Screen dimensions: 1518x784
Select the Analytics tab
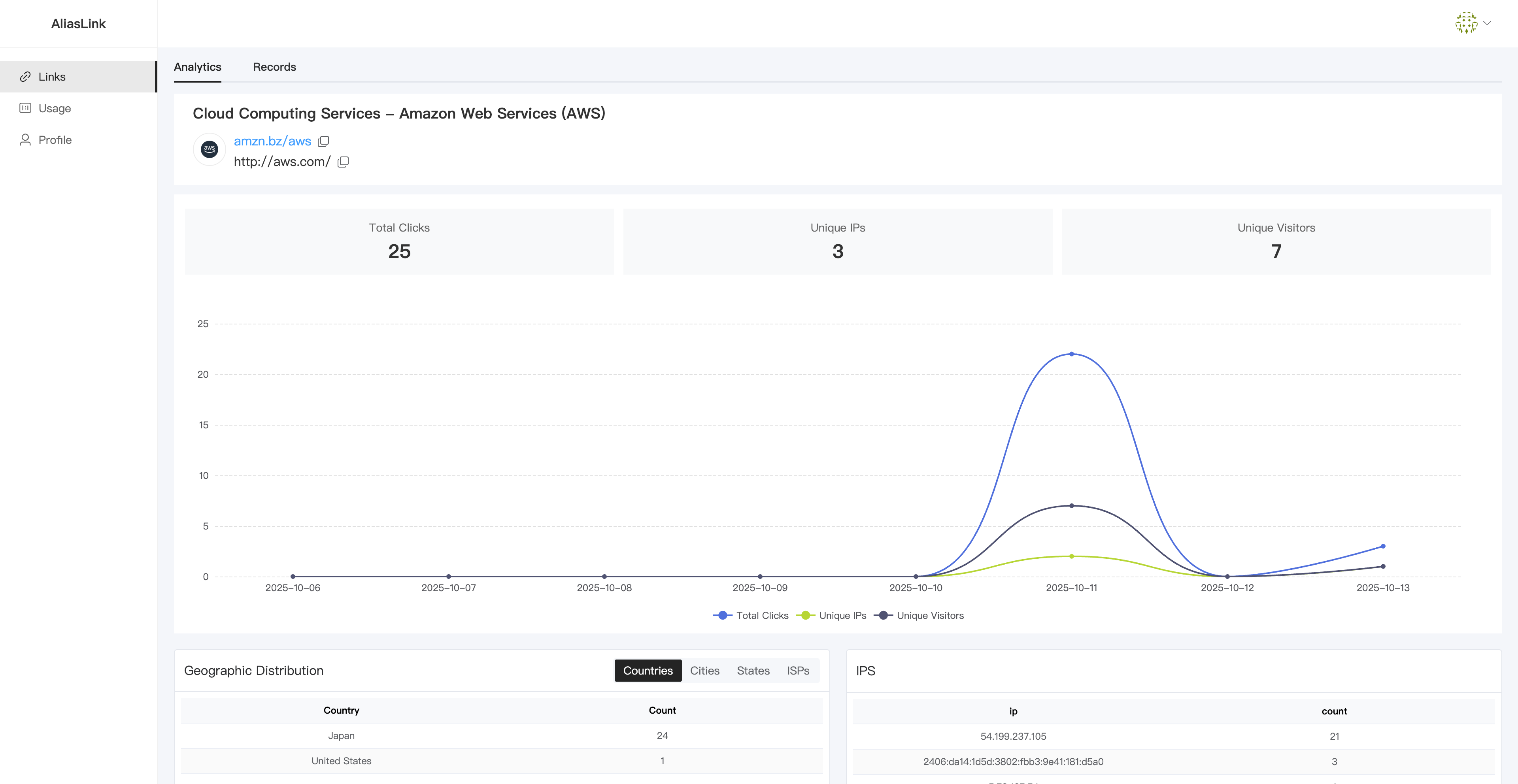[x=197, y=67]
